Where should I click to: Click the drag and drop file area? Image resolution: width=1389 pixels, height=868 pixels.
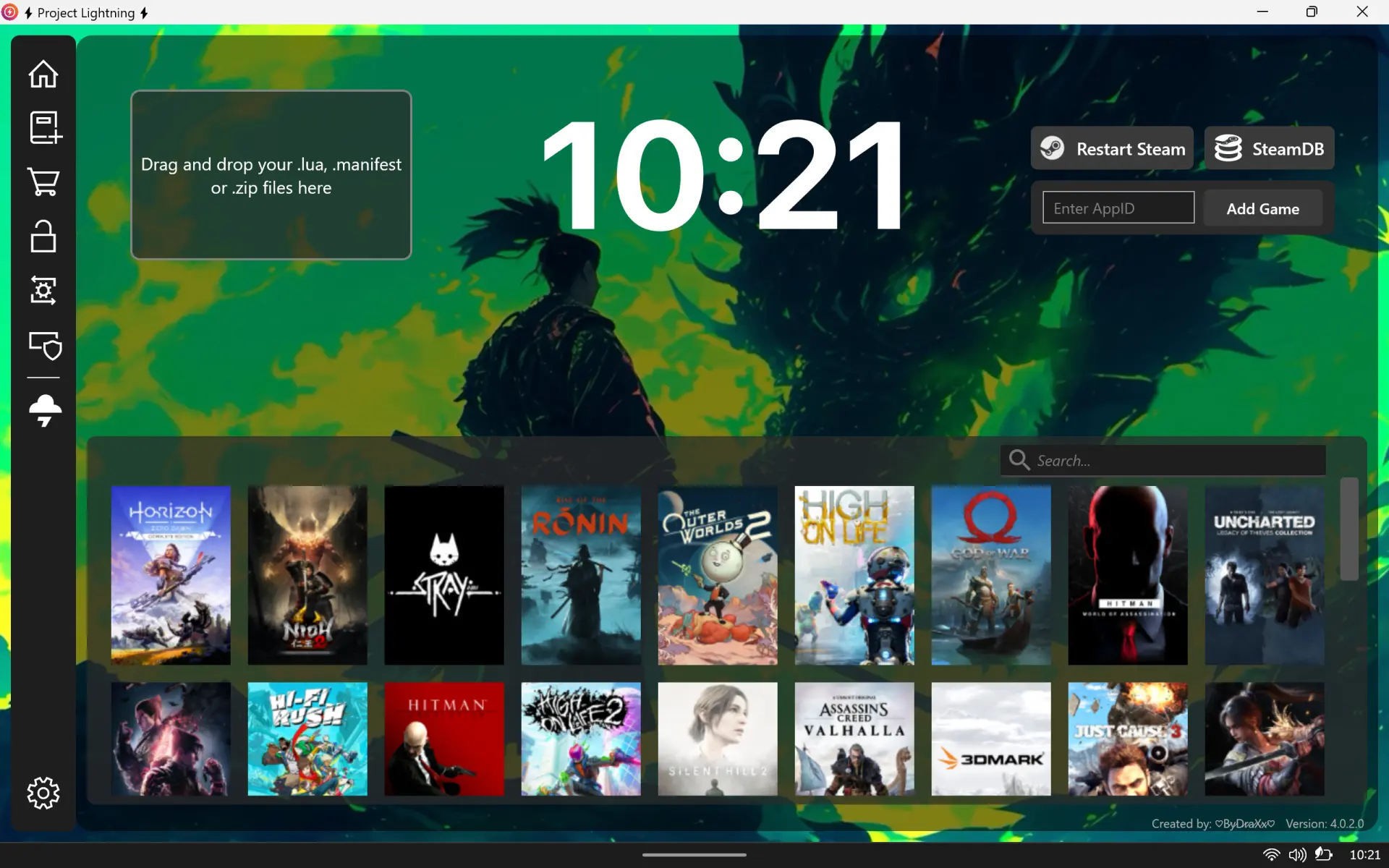[271, 175]
